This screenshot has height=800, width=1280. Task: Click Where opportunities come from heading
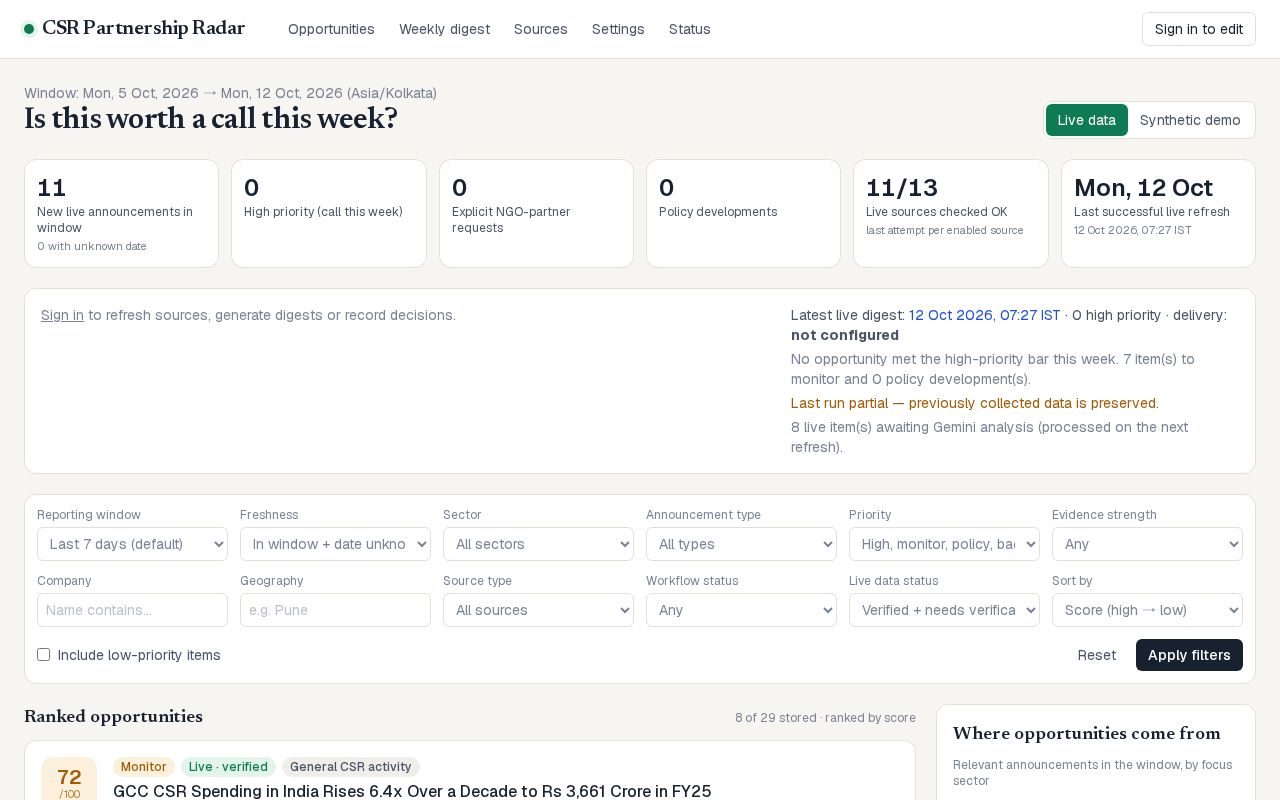[1087, 734]
